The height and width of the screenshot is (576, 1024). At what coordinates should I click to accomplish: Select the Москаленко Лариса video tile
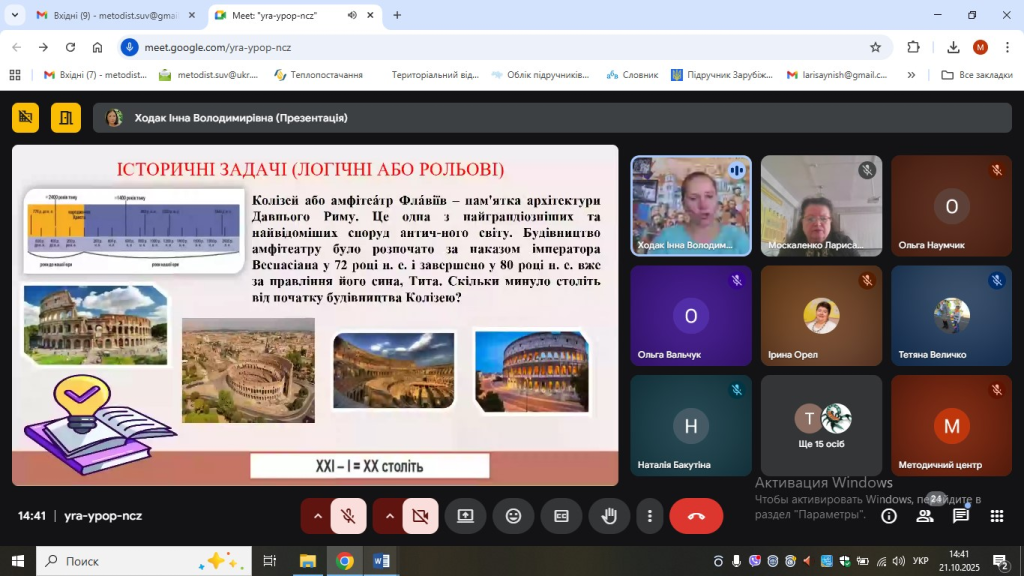tap(821, 205)
